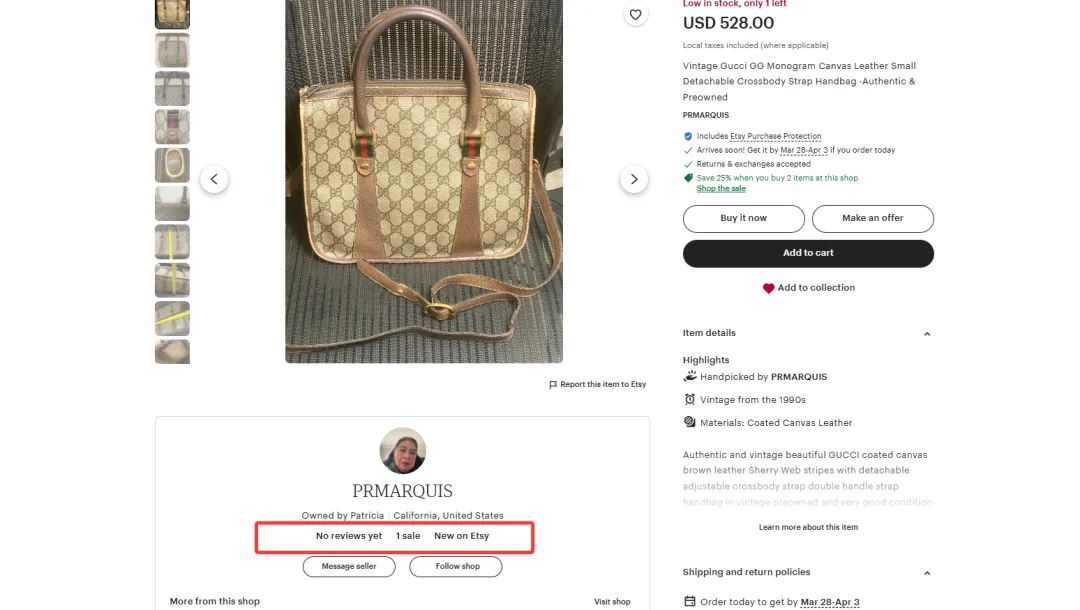Click the PRMARQUIS seller avatar
Image resolution: width=1080 pixels, height=610 pixels.
tap(403, 451)
